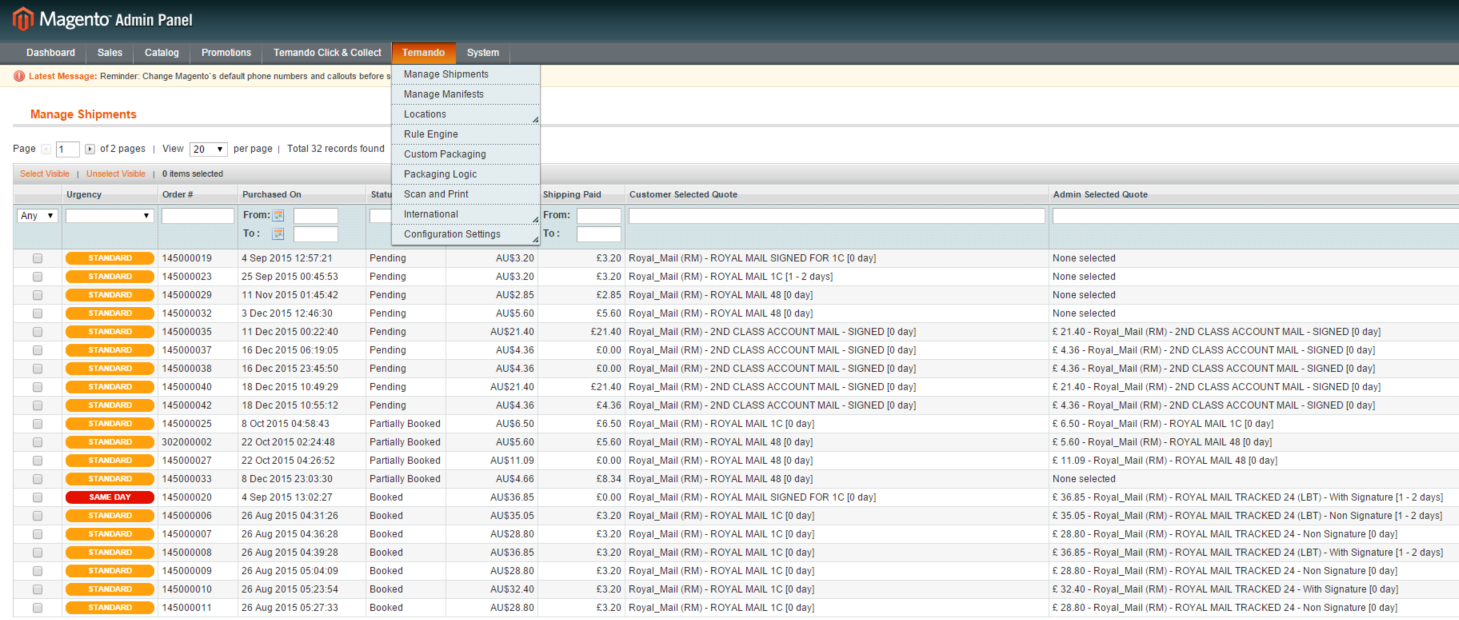The height and width of the screenshot is (620, 1459).
Task: Focus Customer Selected Quote filter field
Action: 837,216
